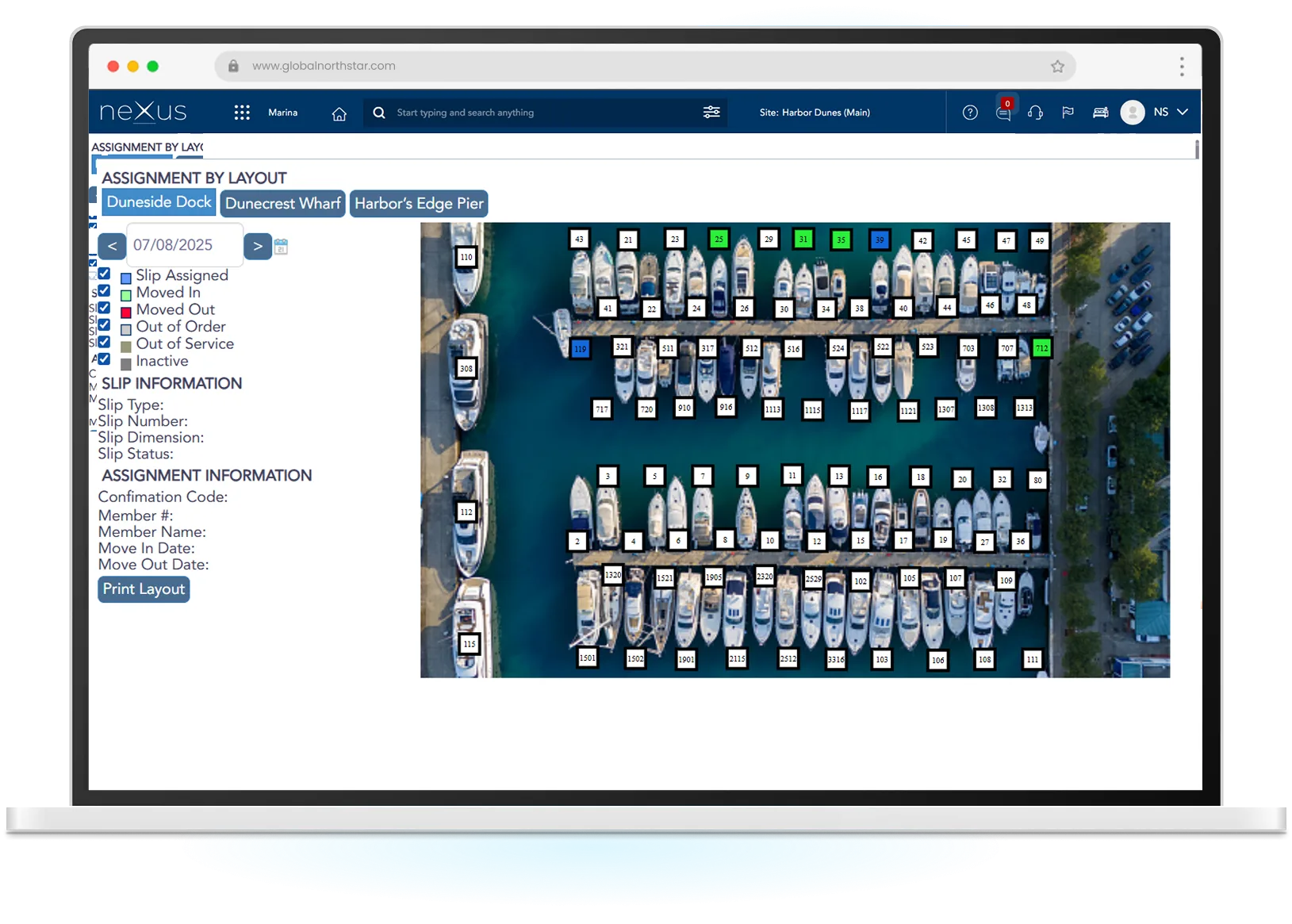This screenshot has height=924, width=1292.
Task: Select the flag icon in the top bar
Action: point(1068,113)
